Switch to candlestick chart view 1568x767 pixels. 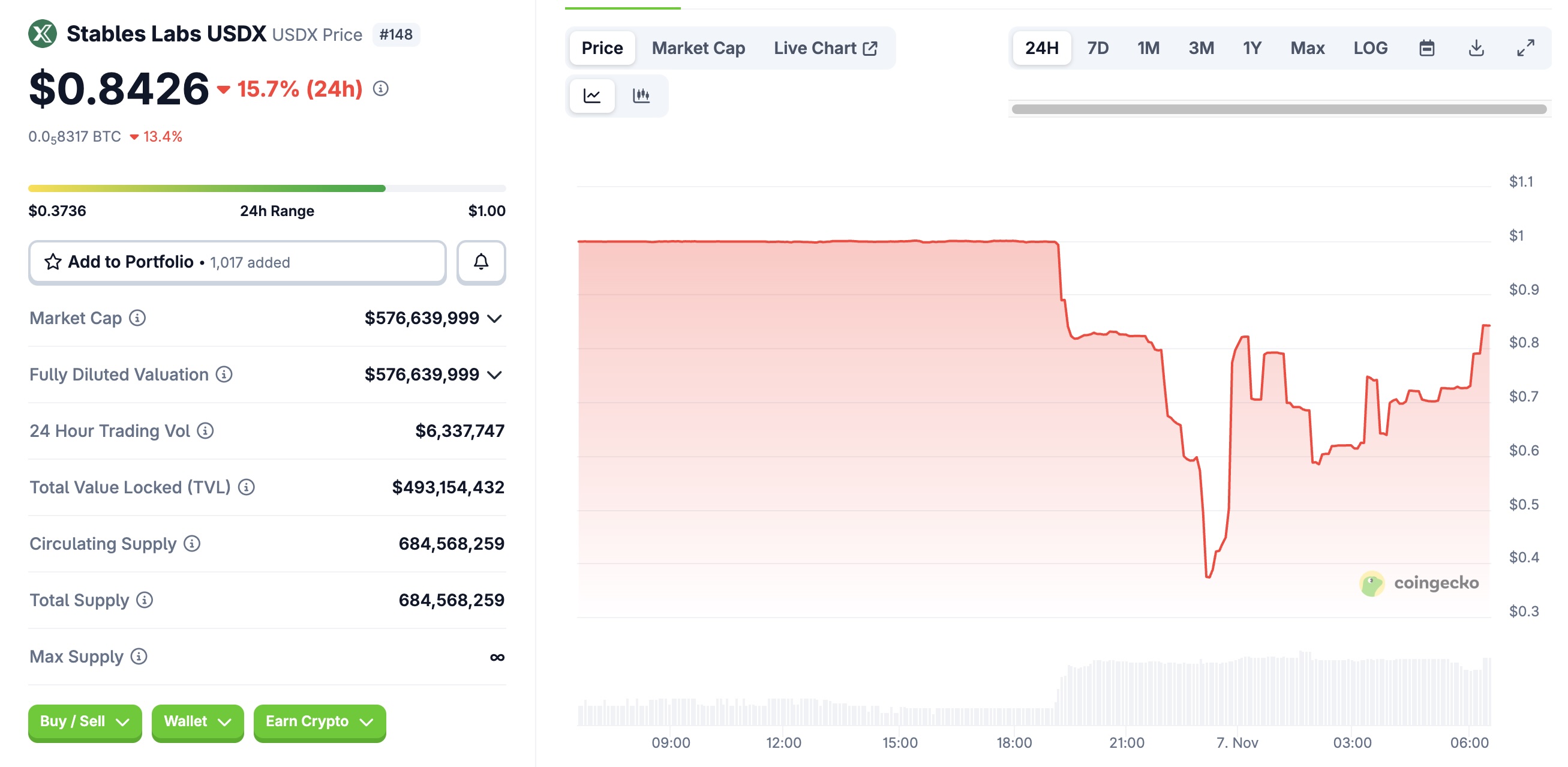[x=641, y=95]
